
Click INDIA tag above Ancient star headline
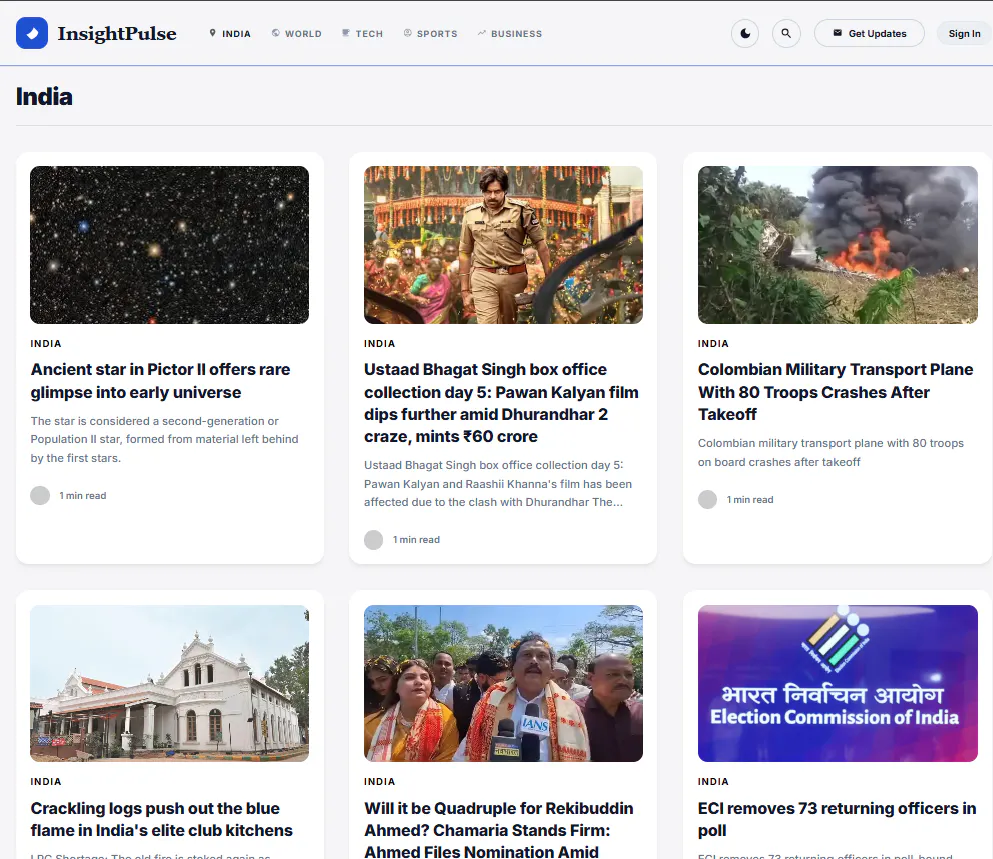click(46, 343)
